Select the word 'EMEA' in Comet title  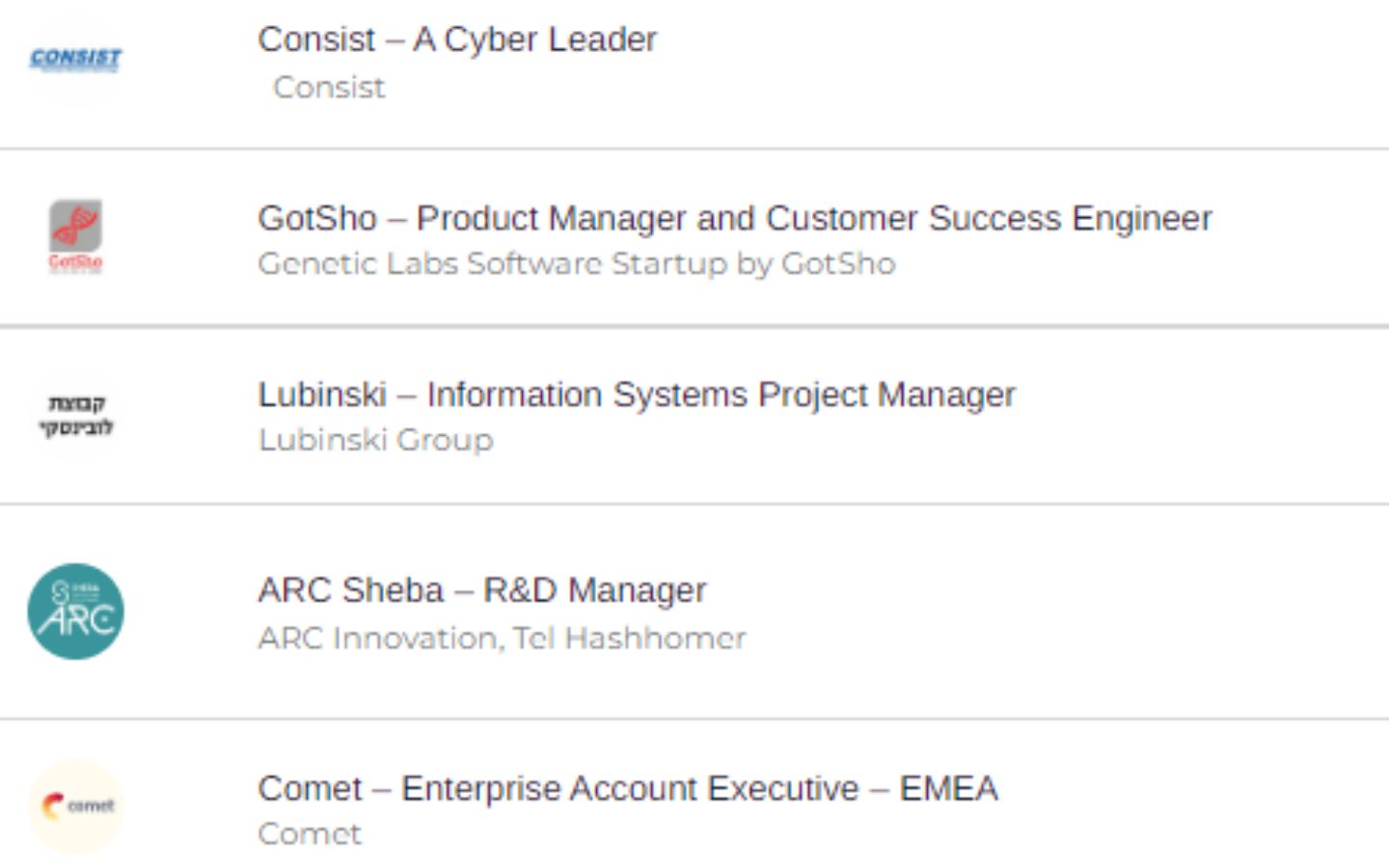[x=949, y=788]
